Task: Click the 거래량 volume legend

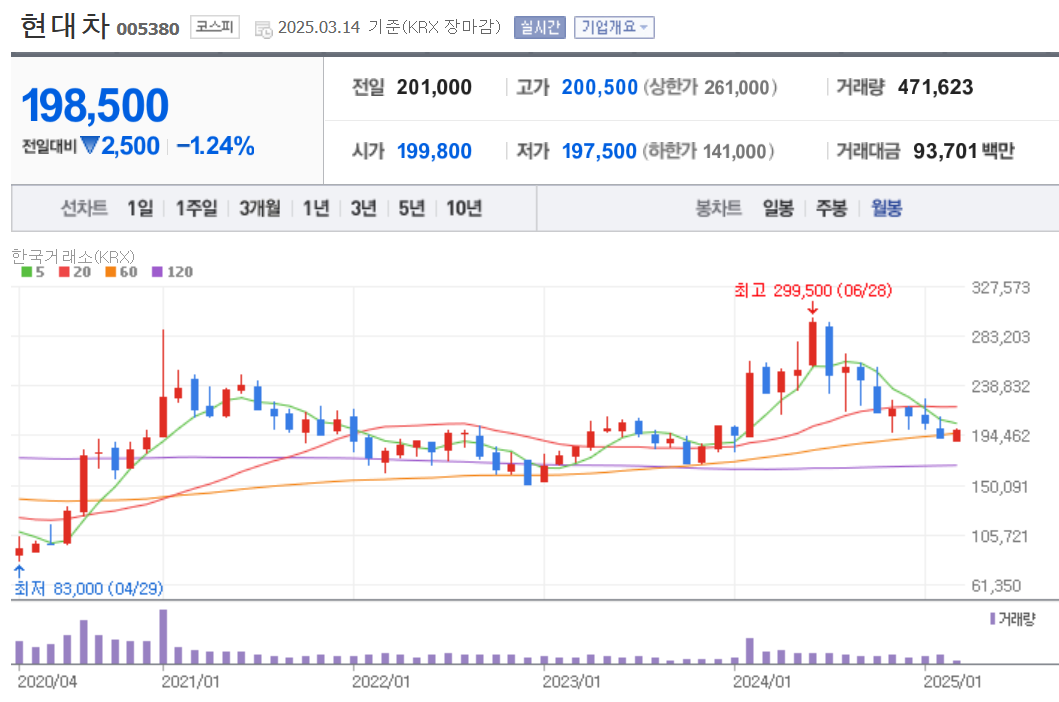Action: tap(1012, 619)
